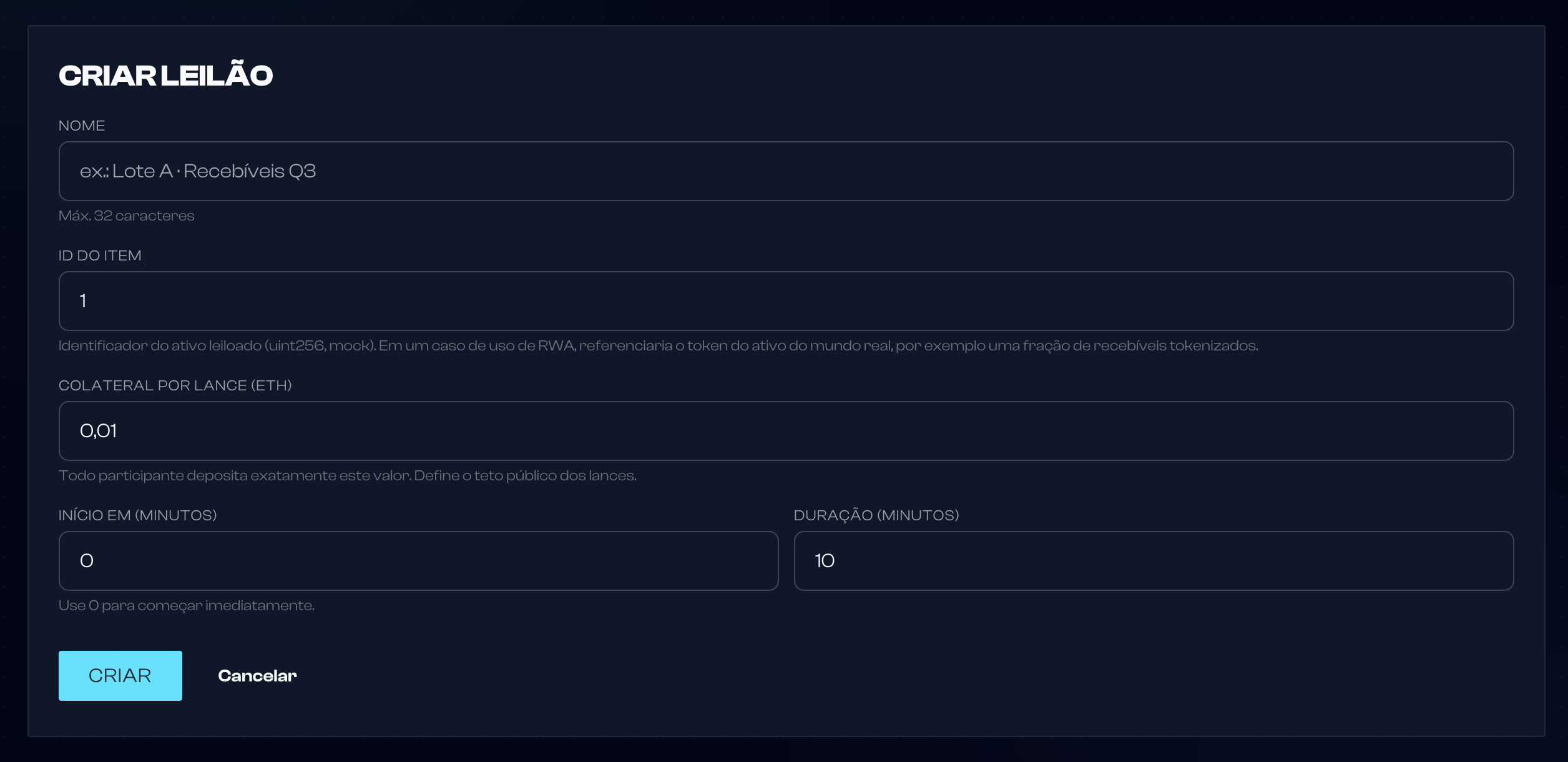Click the DURAÇÃO (MINUTOS) label

876,515
